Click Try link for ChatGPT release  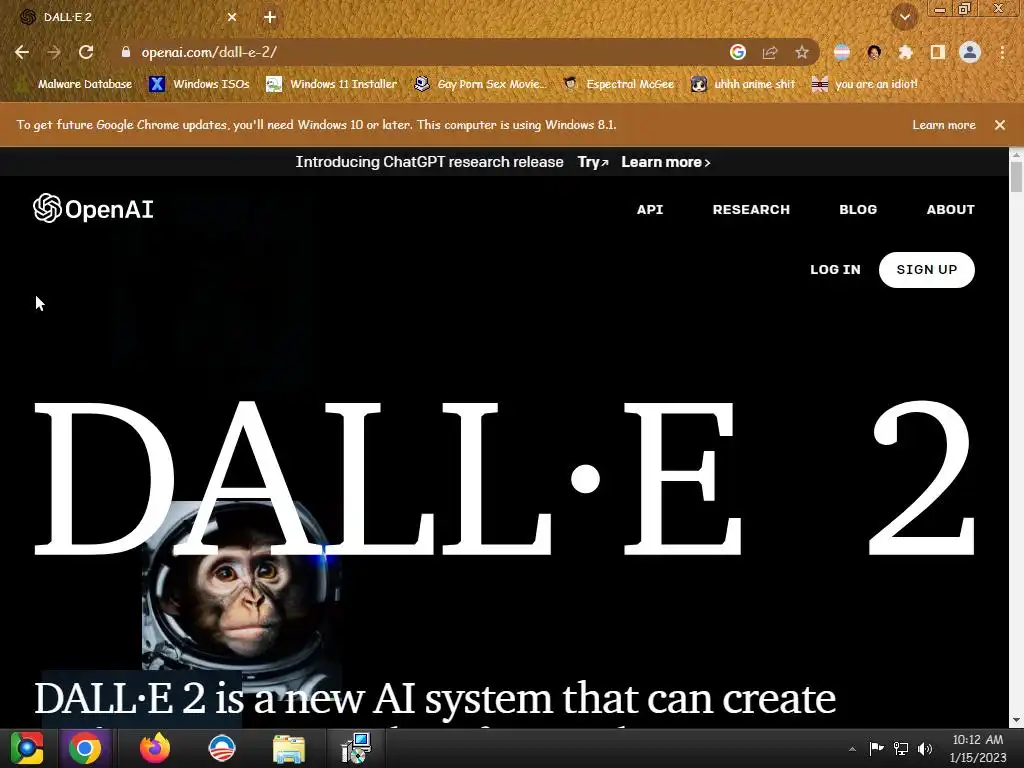pyautogui.click(x=592, y=162)
